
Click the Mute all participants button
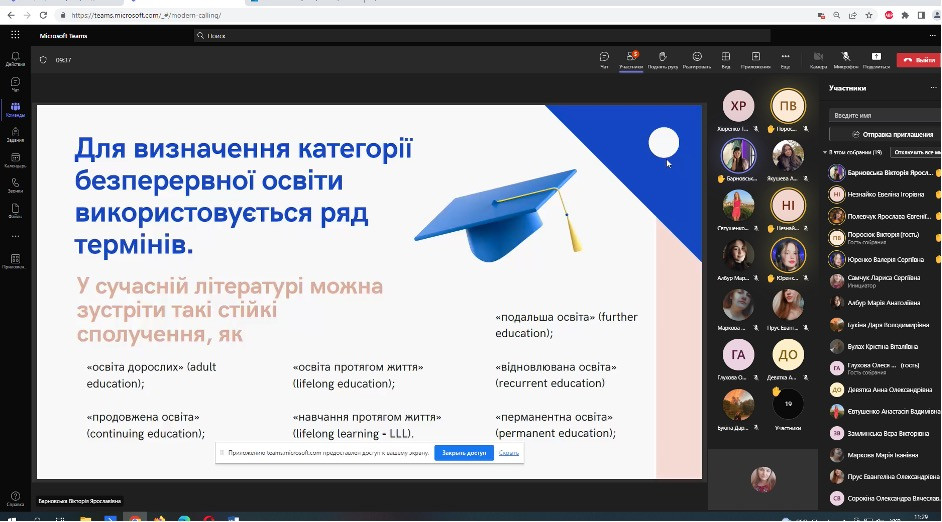tap(916, 153)
